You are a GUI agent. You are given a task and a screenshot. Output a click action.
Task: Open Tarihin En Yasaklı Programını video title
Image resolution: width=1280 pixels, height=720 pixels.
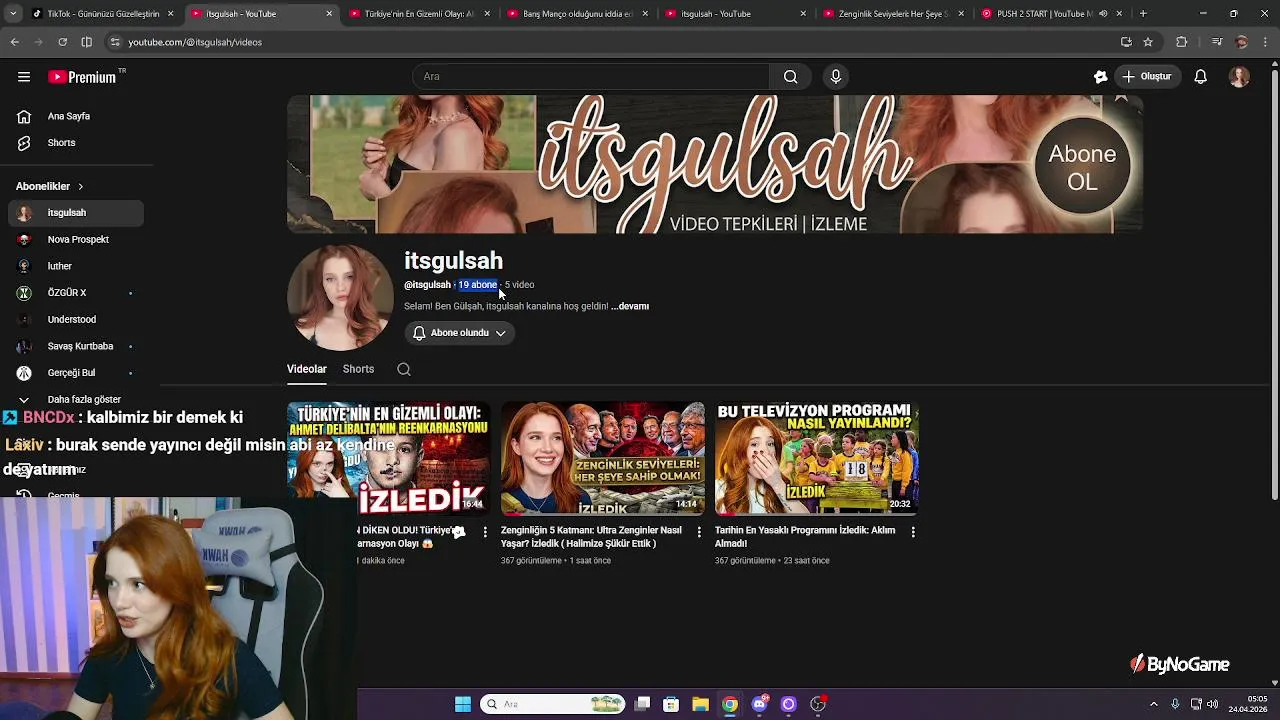[805, 537]
